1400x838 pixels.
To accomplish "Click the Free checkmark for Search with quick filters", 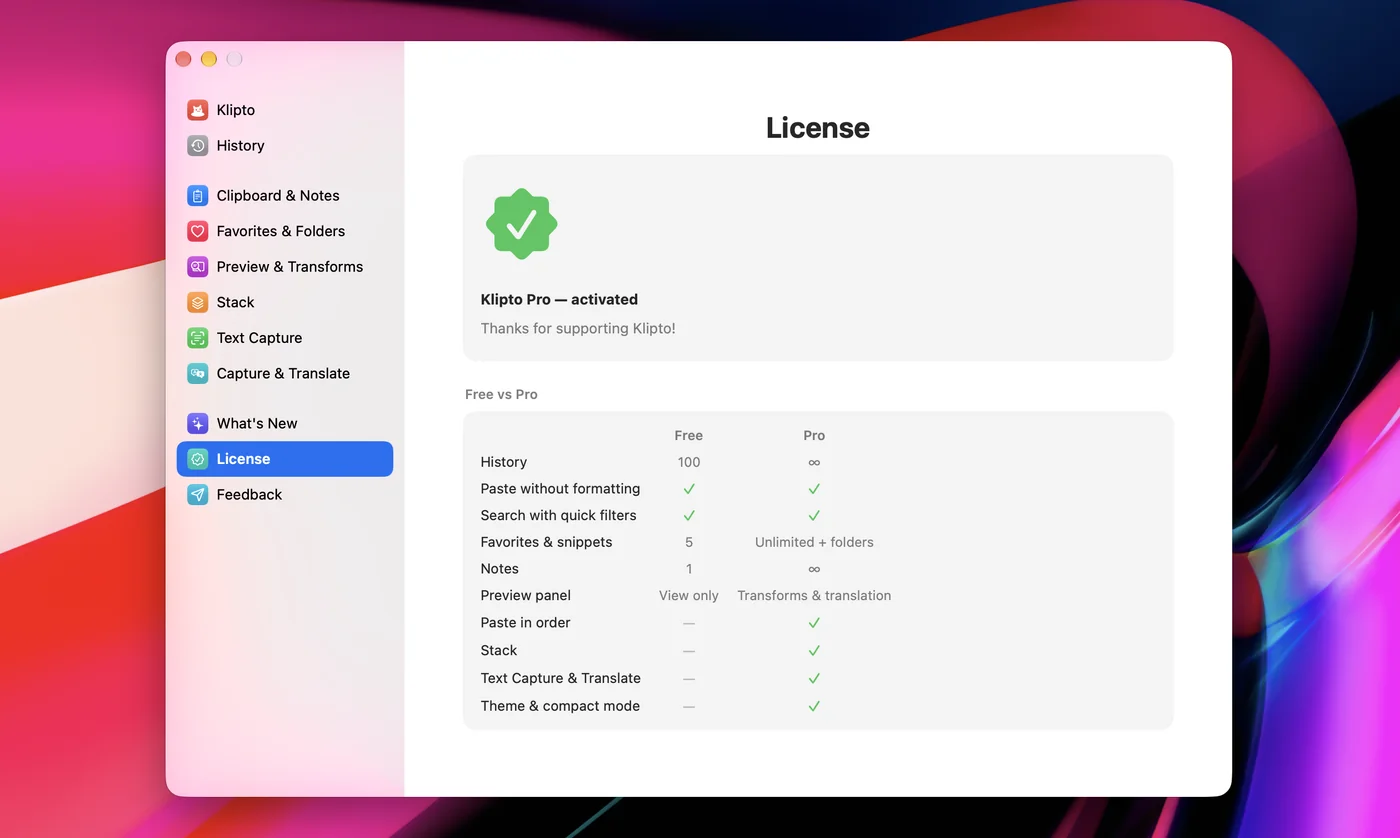I will click(x=689, y=516).
